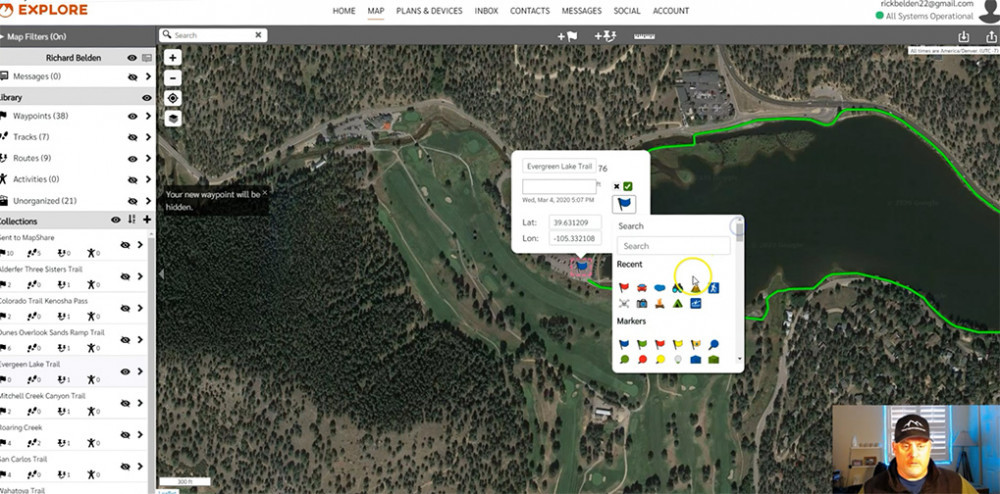Open the San Carlos Trail collection

click(x=140, y=466)
